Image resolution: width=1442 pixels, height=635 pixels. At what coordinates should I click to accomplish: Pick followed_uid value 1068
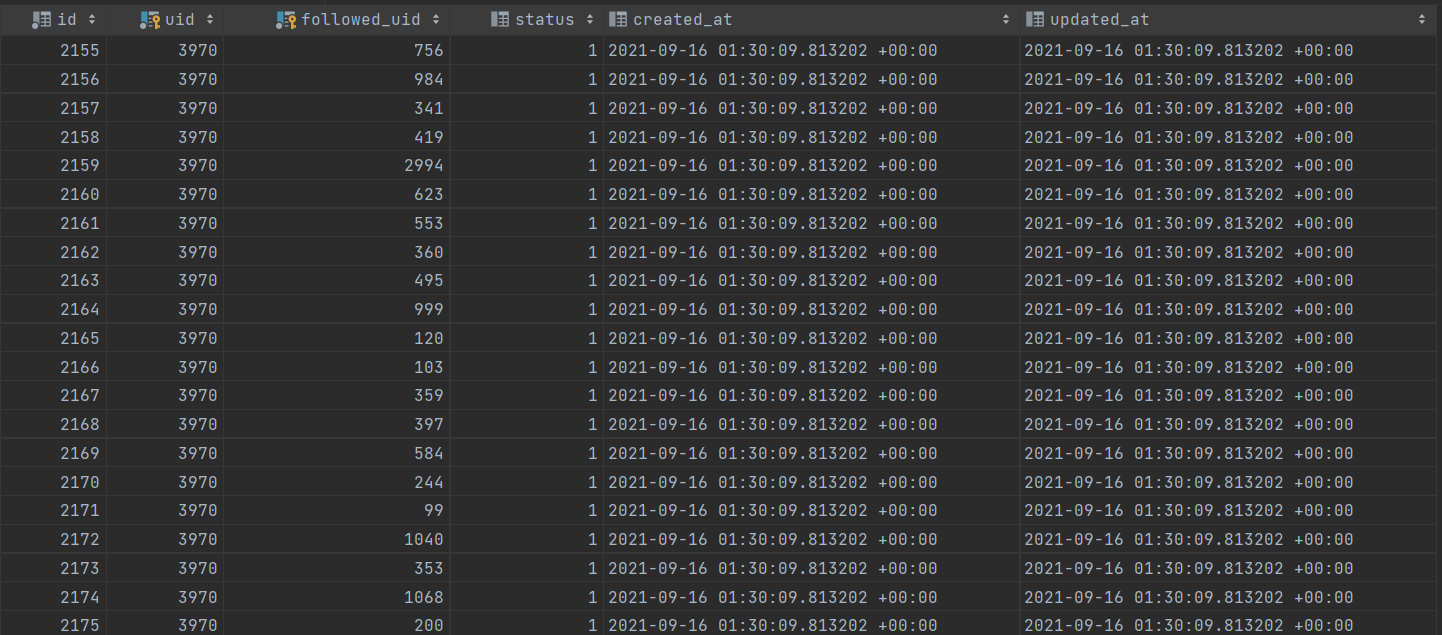click(424, 598)
